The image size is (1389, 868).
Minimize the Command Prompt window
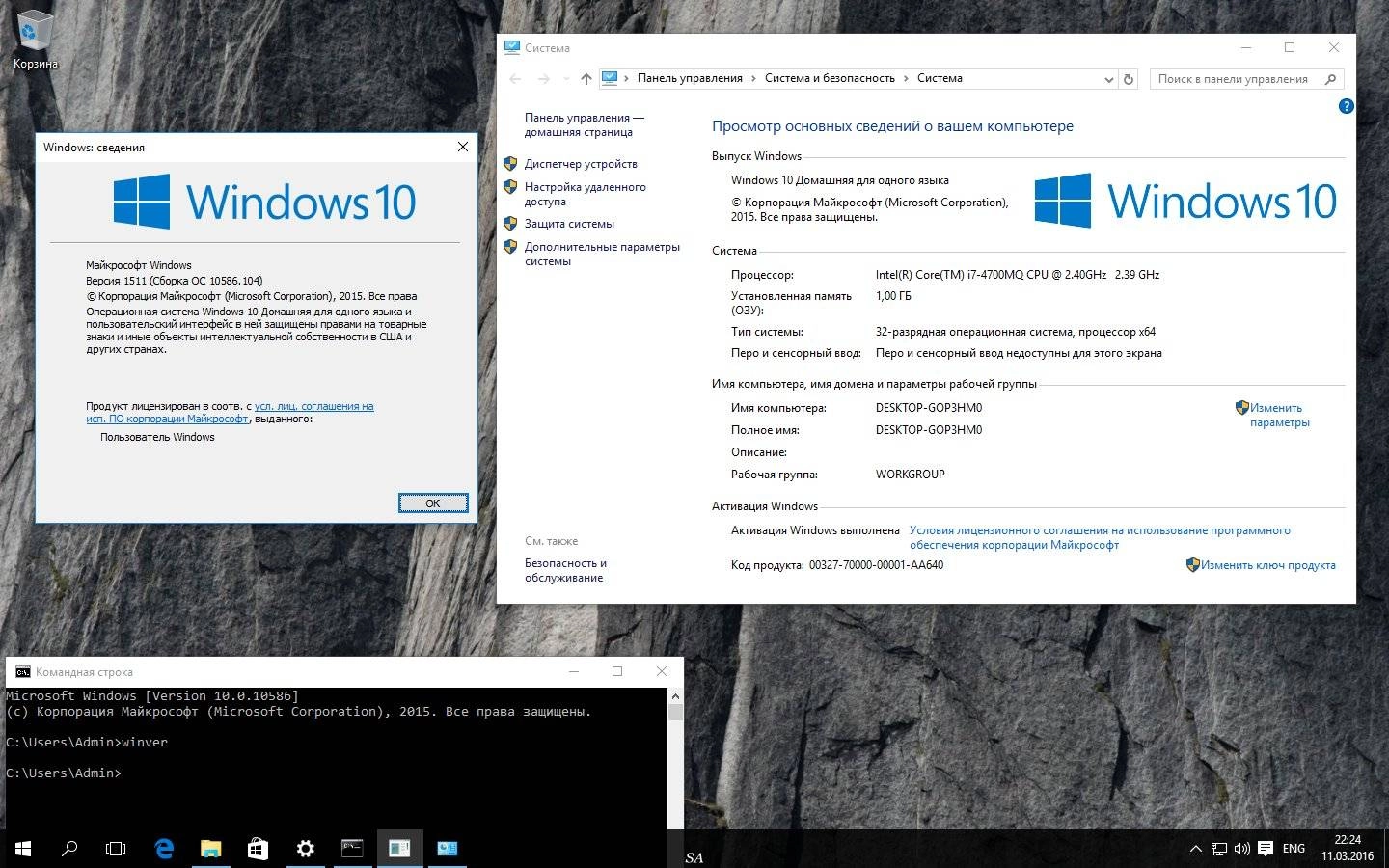pyautogui.click(x=574, y=671)
